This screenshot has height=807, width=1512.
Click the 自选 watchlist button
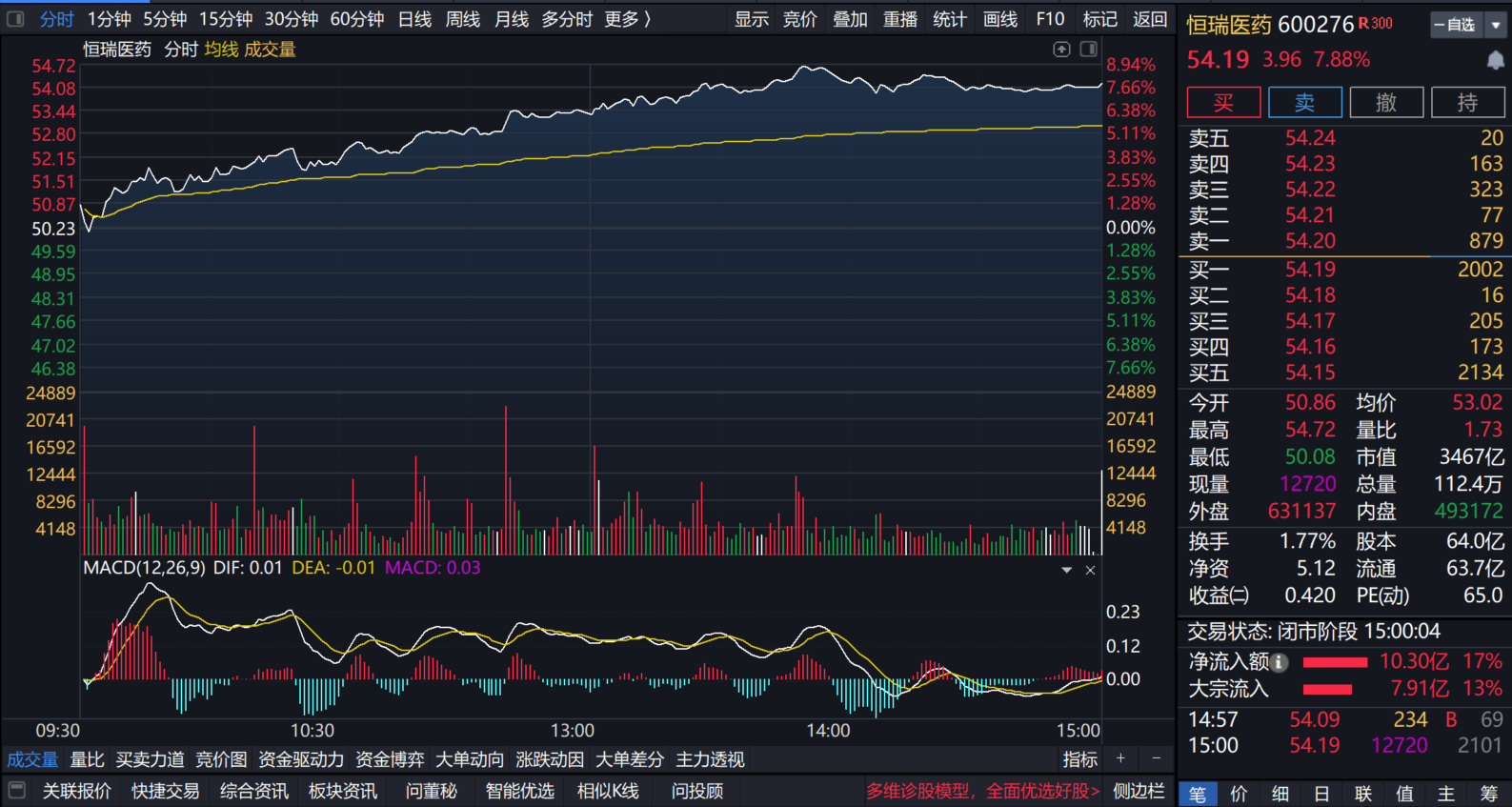[x=1458, y=26]
